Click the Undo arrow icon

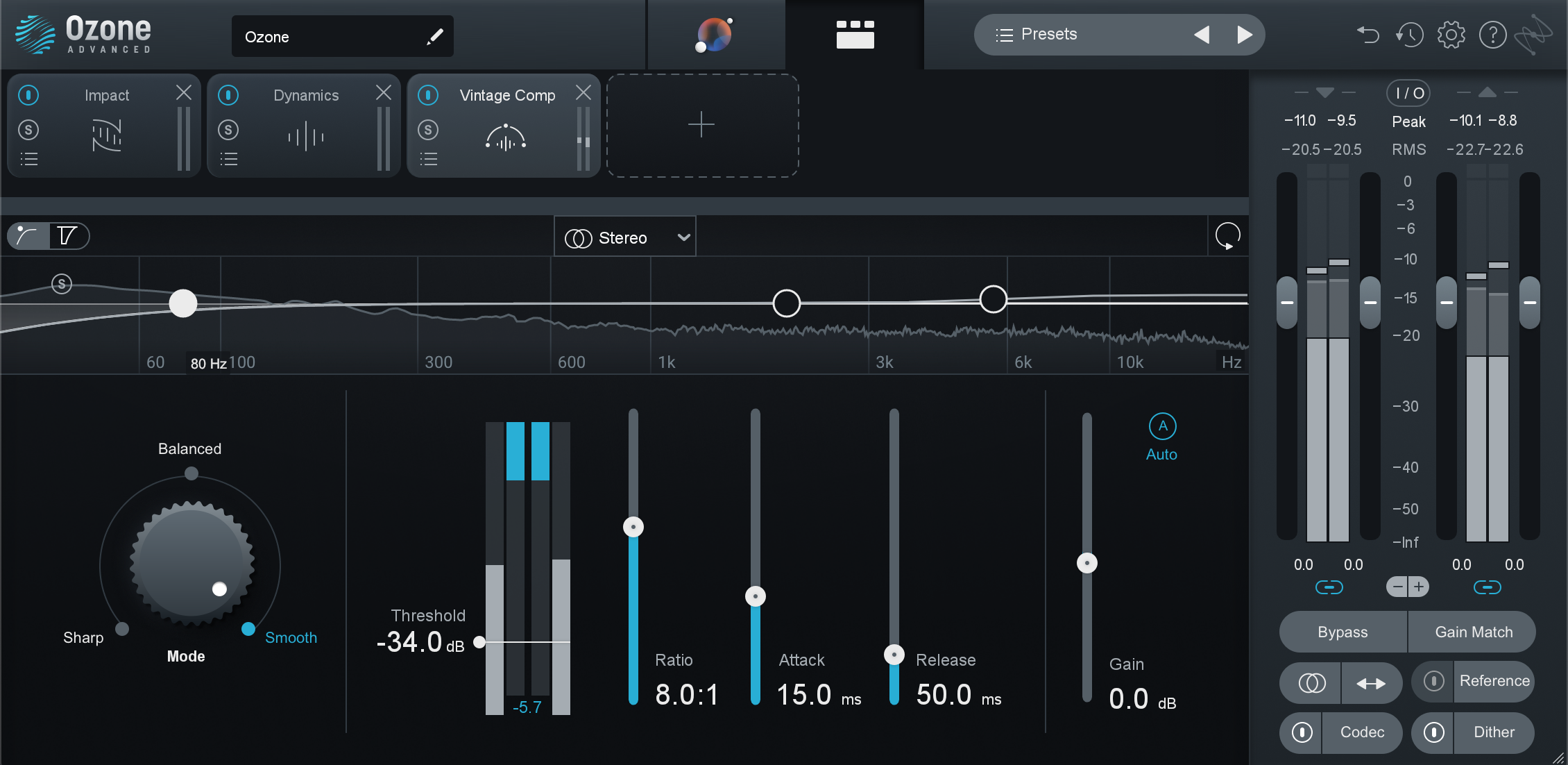(x=1367, y=34)
